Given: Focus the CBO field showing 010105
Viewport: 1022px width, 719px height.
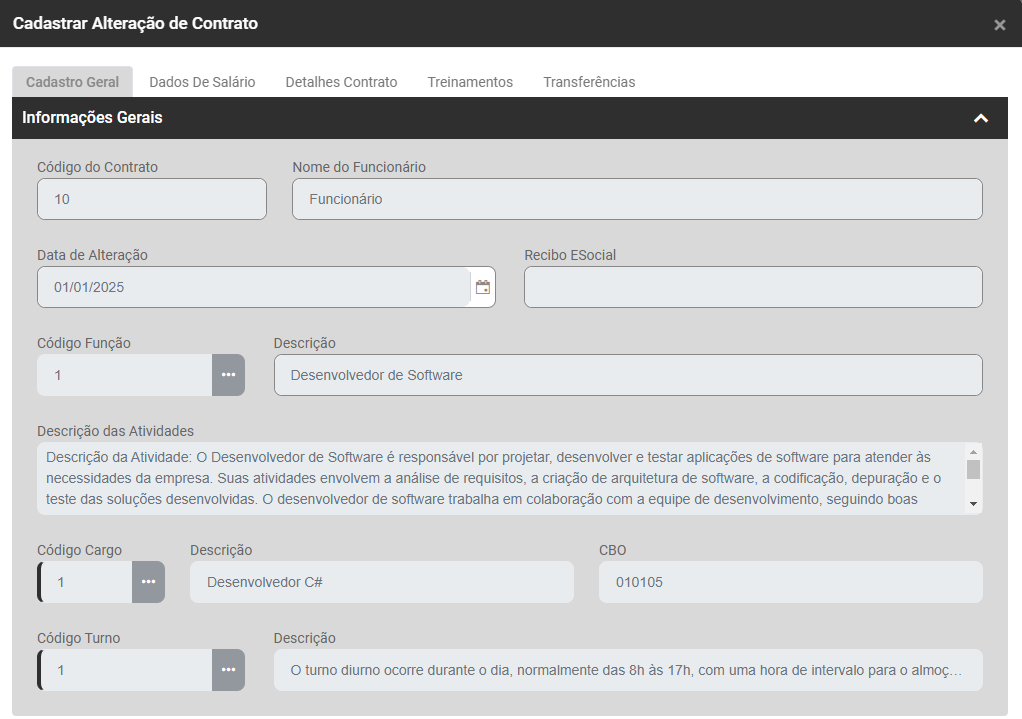Looking at the screenshot, I should [x=790, y=582].
